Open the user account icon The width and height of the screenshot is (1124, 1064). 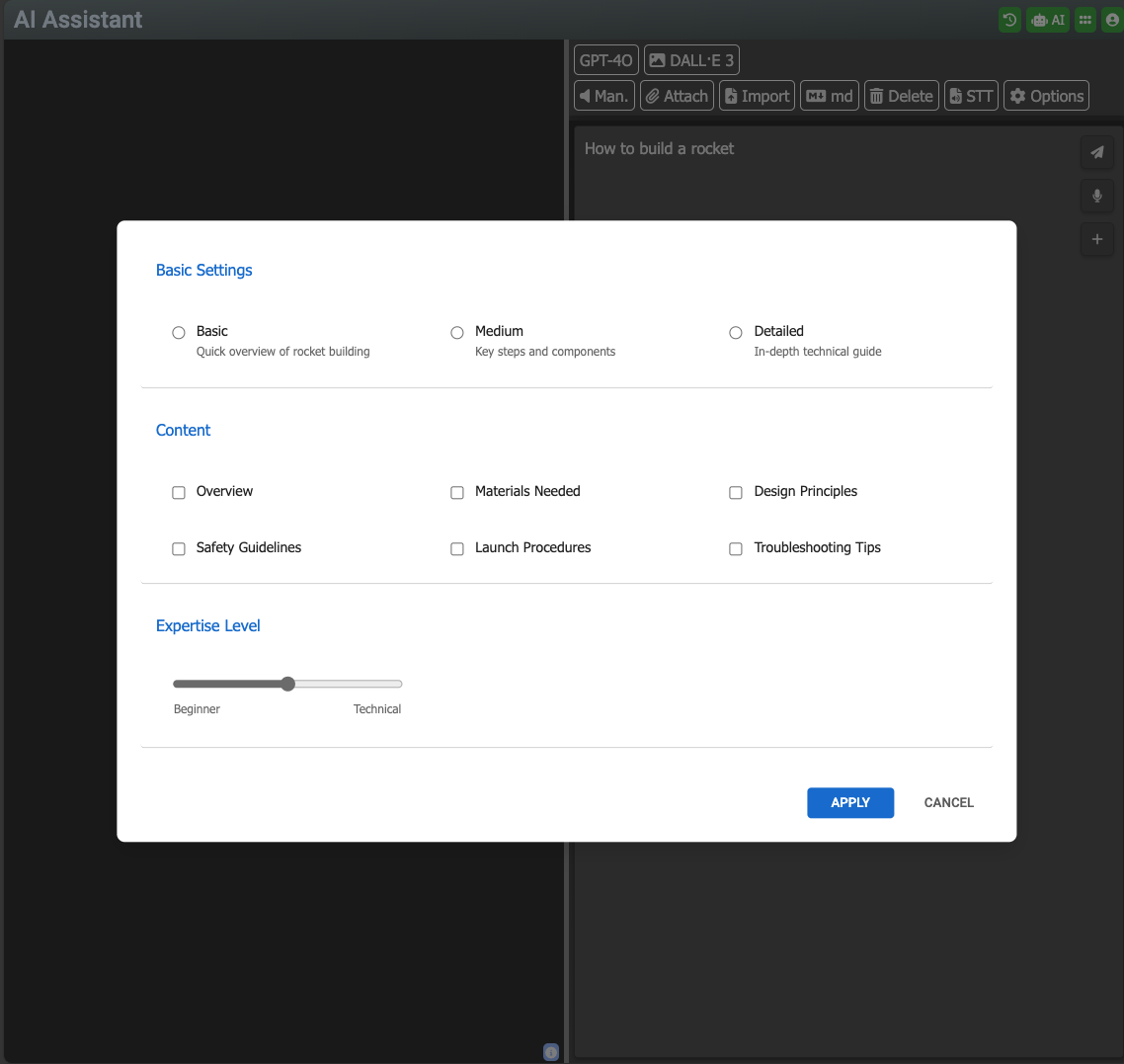point(1112,20)
